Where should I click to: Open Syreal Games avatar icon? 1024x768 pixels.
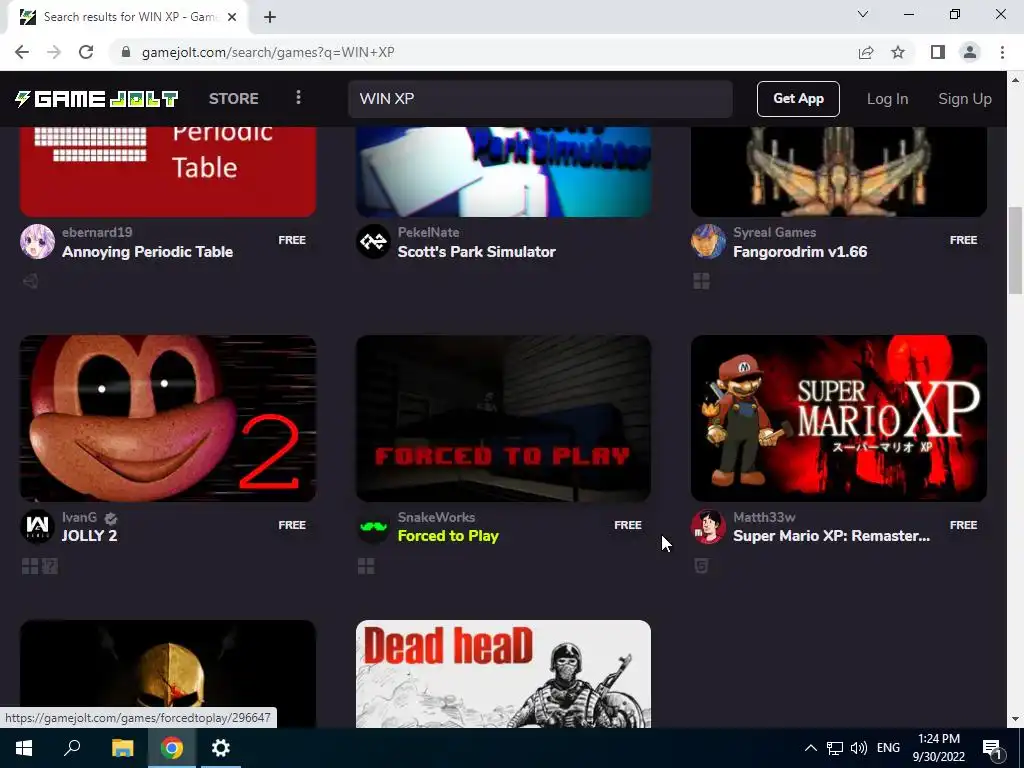click(709, 242)
